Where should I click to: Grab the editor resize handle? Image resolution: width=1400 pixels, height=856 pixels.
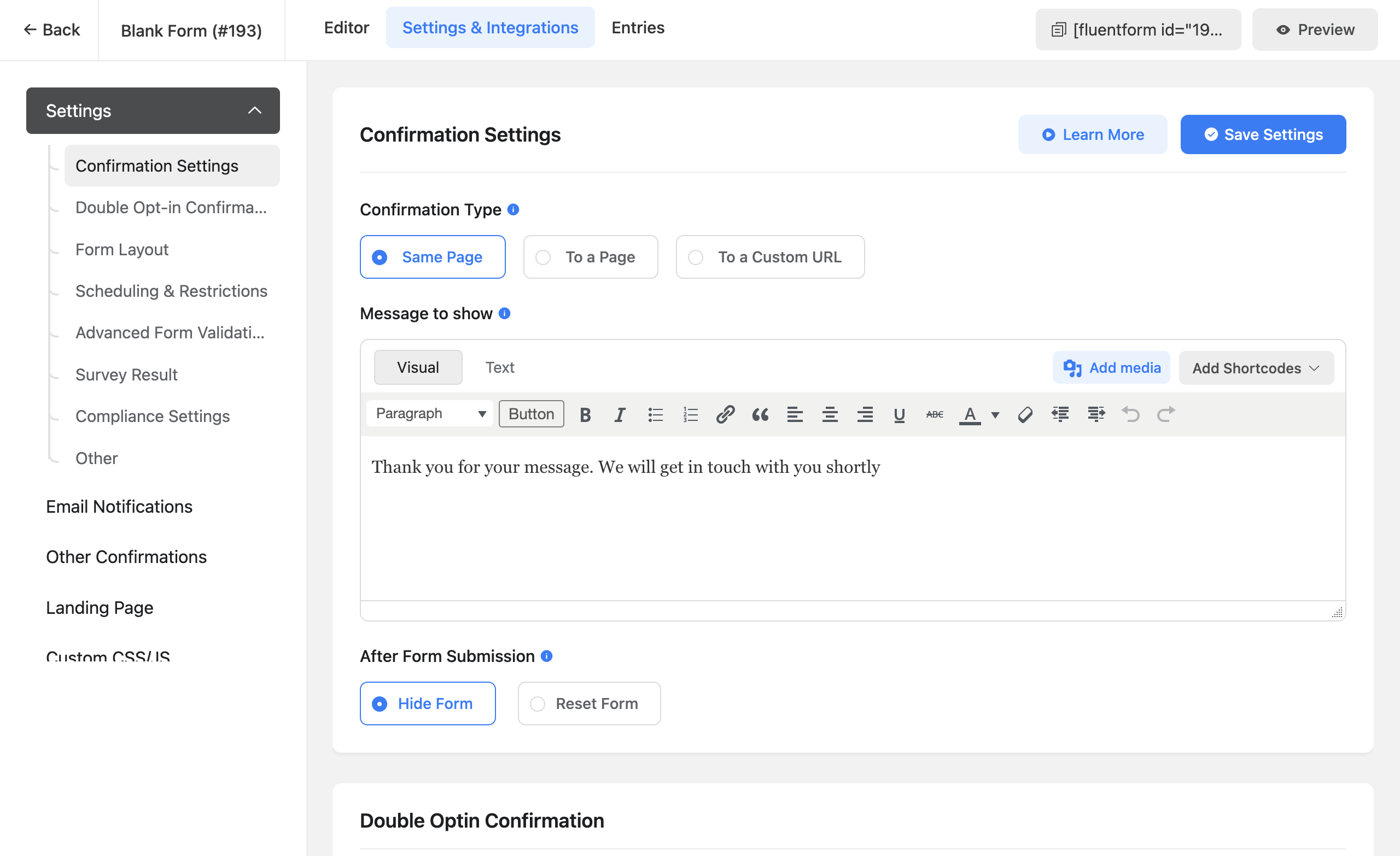click(x=1337, y=612)
